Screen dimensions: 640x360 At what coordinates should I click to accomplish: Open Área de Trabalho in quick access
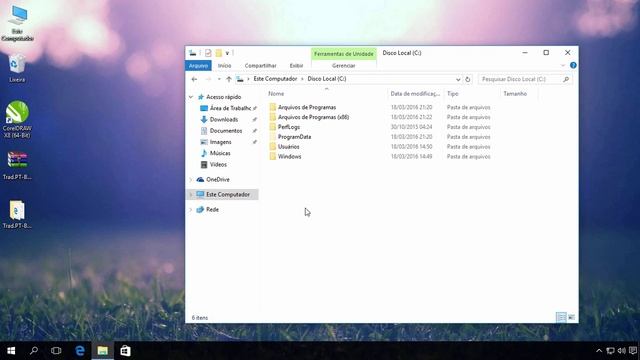230,108
